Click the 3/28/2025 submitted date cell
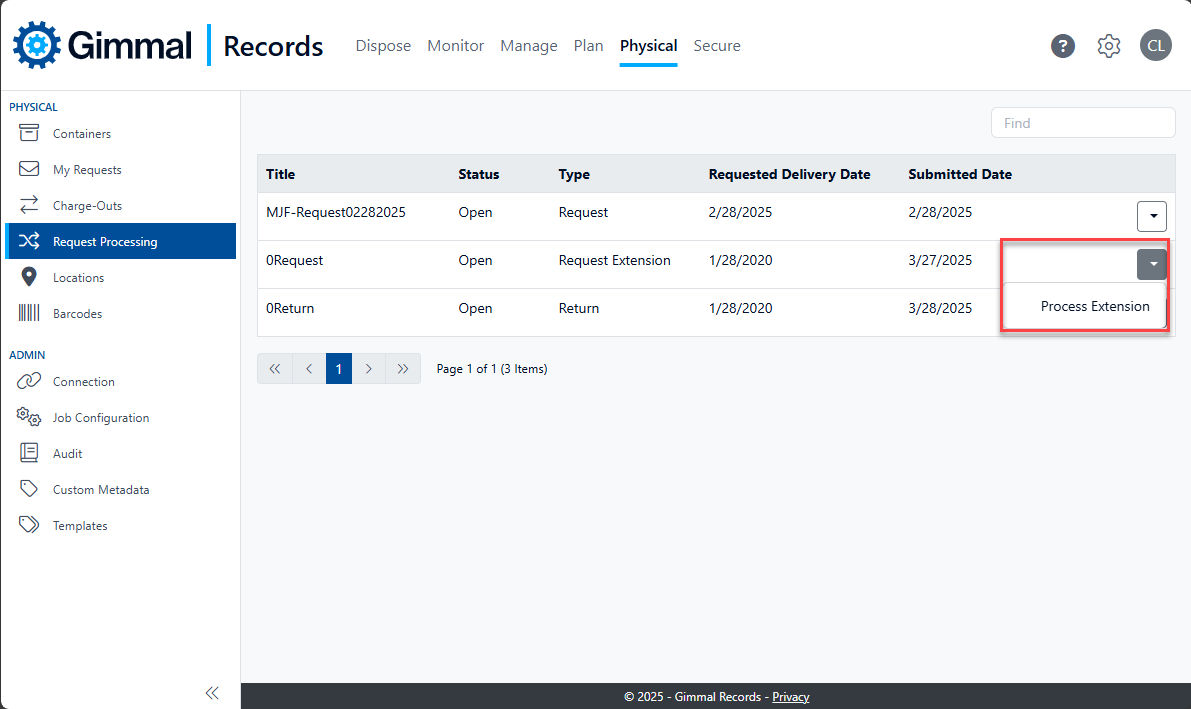 [x=940, y=308]
